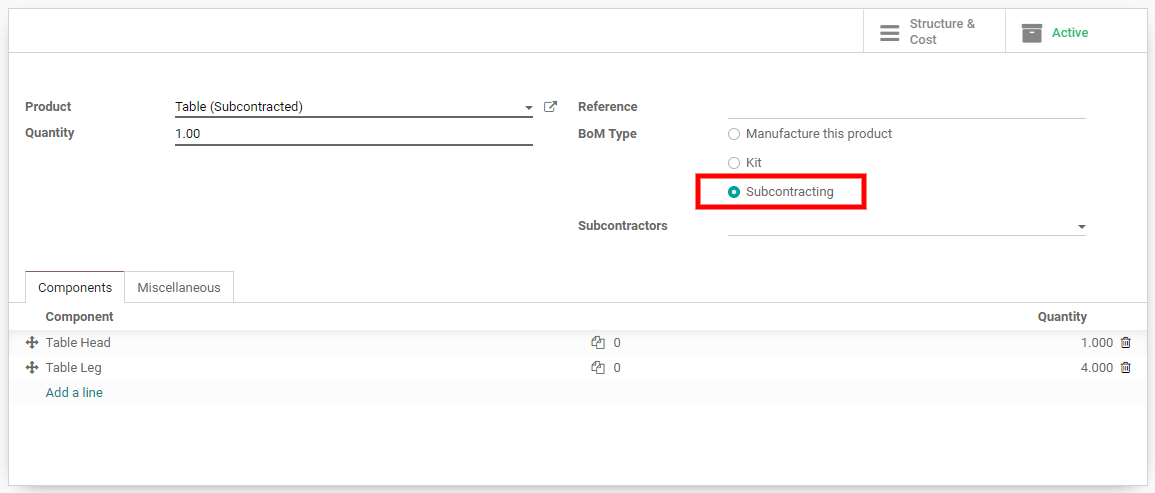Select Manufacture this product BoM type

734,134
